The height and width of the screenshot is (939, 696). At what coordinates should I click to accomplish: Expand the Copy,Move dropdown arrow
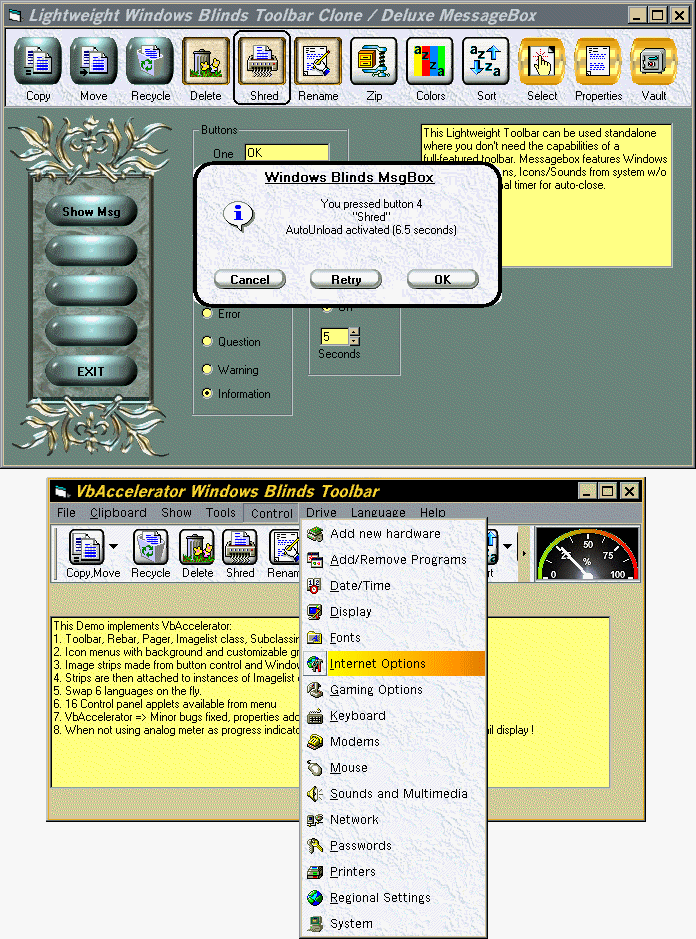pos(113,548)
